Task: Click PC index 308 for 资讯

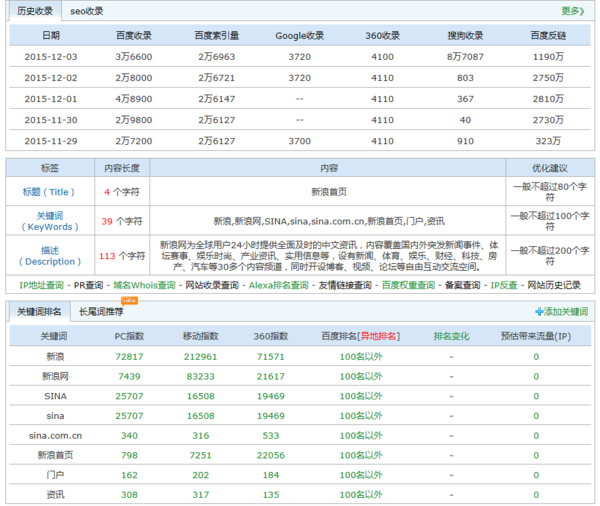Action: 129,495
